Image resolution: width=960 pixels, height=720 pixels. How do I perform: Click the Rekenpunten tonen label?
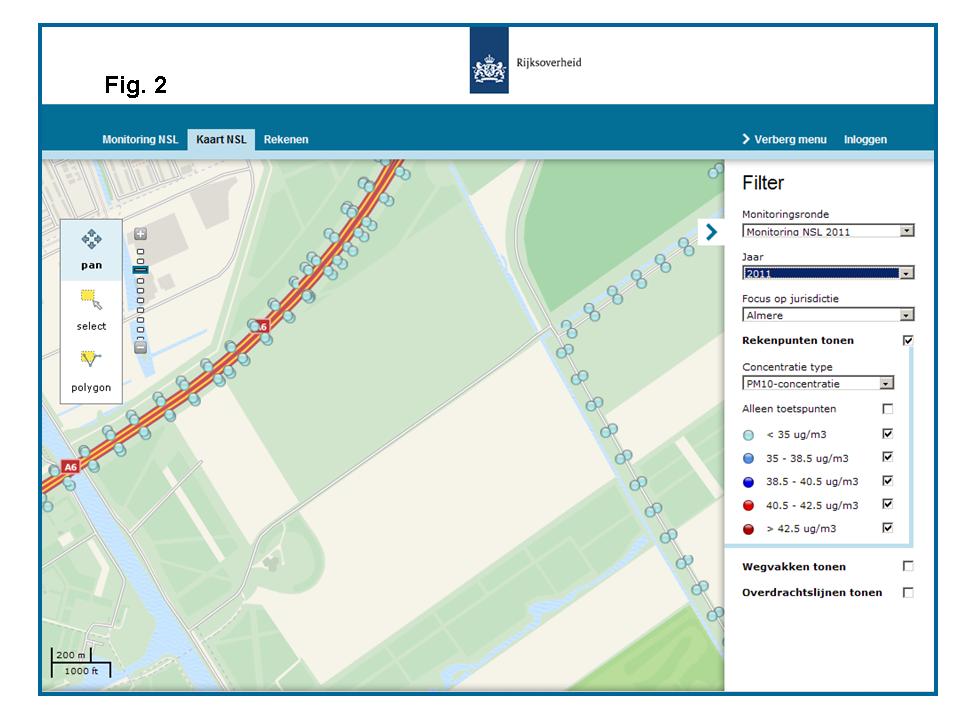(798, 340)
